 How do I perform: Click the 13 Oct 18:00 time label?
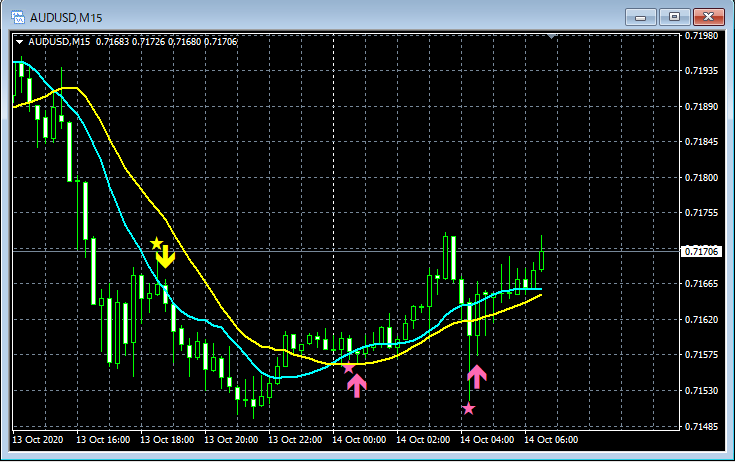[x=167, y=440]
